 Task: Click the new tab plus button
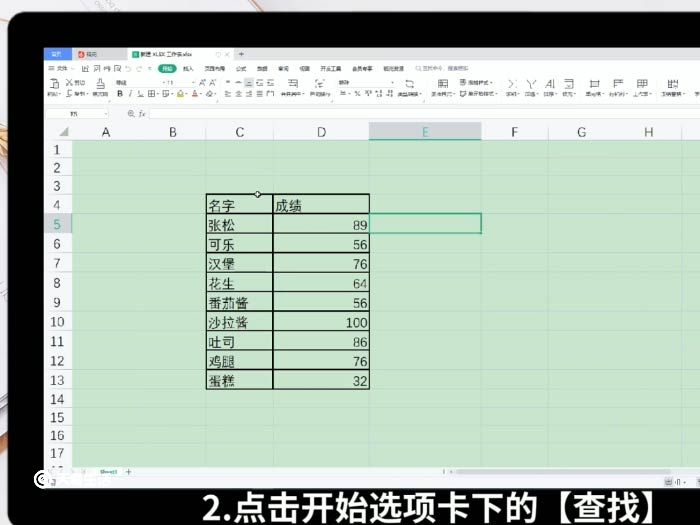242,54
